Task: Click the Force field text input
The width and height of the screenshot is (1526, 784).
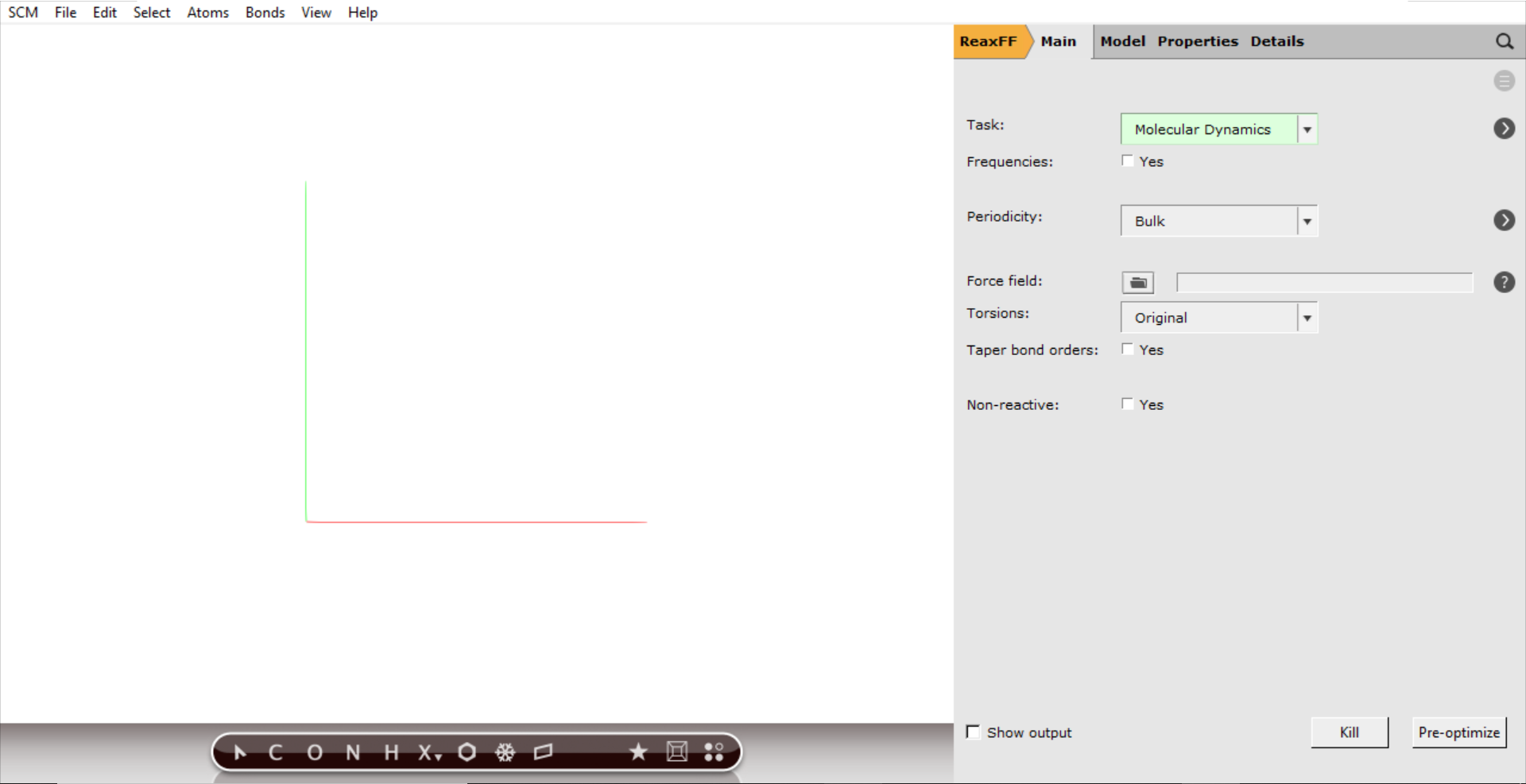Action: point(1324,283)
